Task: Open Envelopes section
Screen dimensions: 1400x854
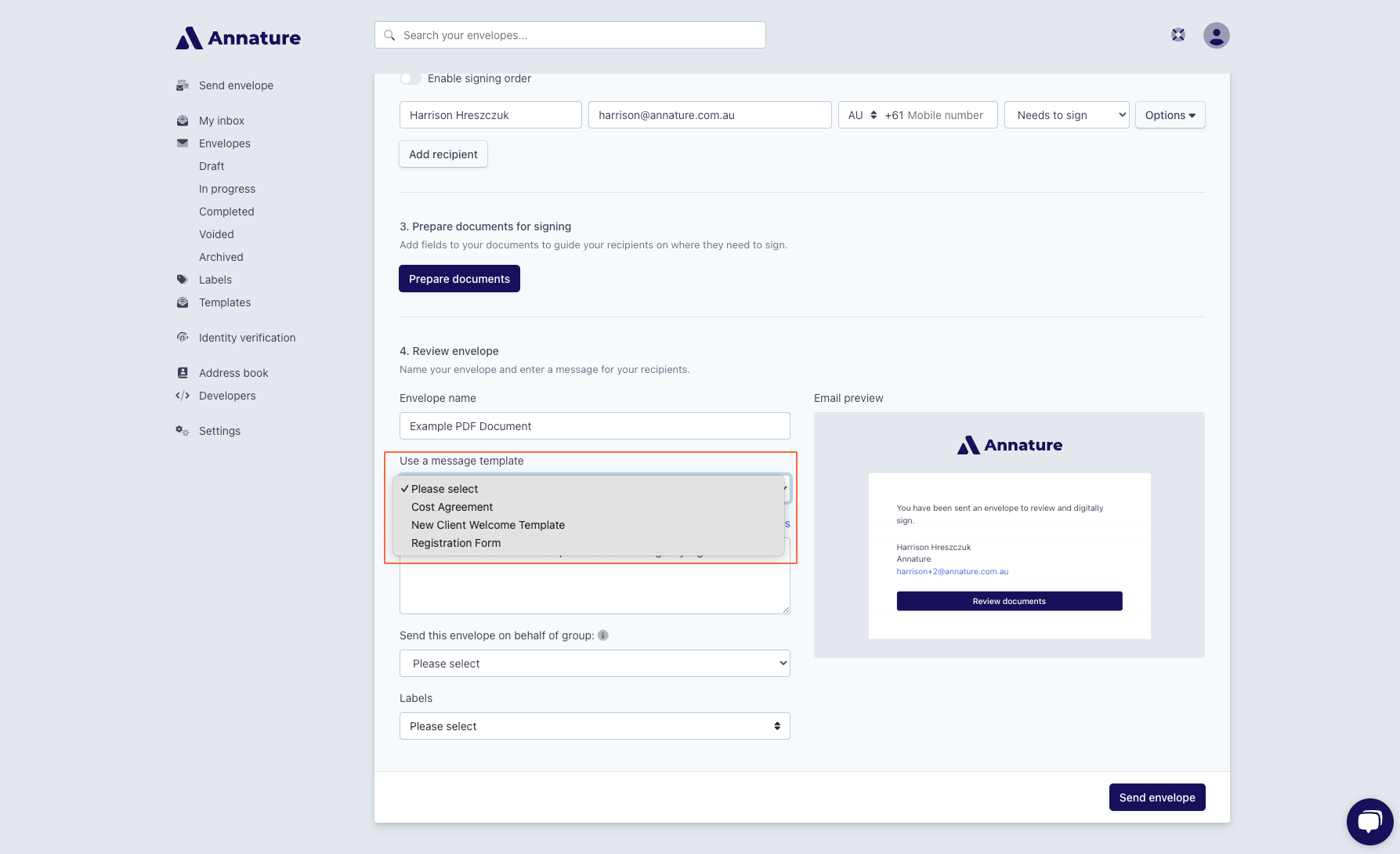Action: tap(225, 143)
